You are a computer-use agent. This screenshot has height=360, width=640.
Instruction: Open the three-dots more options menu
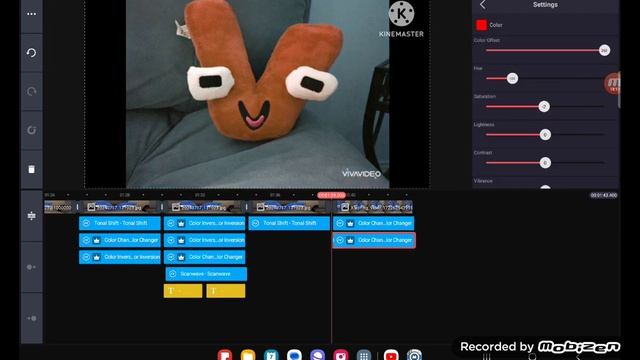pyautogui.click(x=31, y=14)
